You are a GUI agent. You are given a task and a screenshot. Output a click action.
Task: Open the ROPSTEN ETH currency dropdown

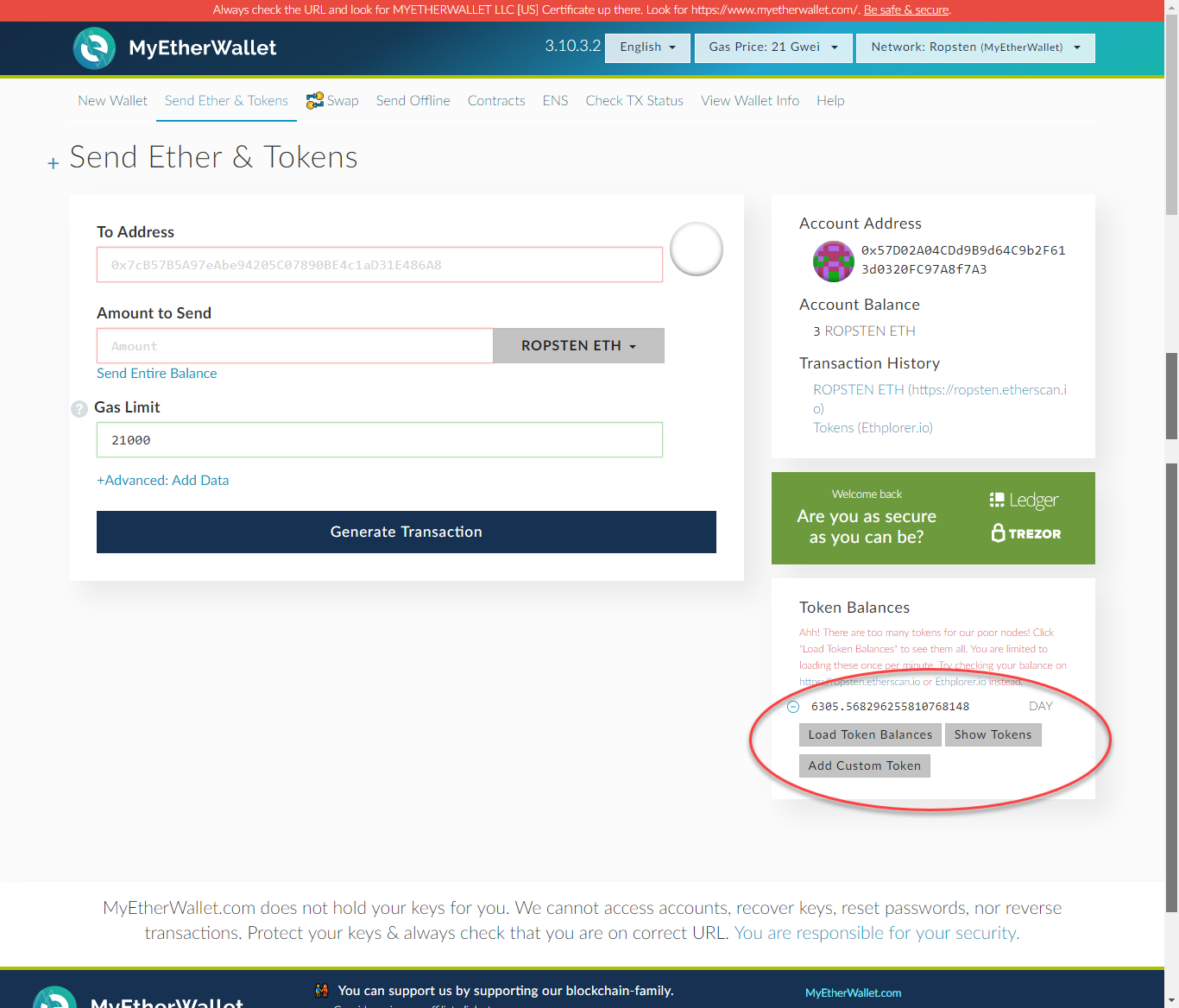pos(579,346)
